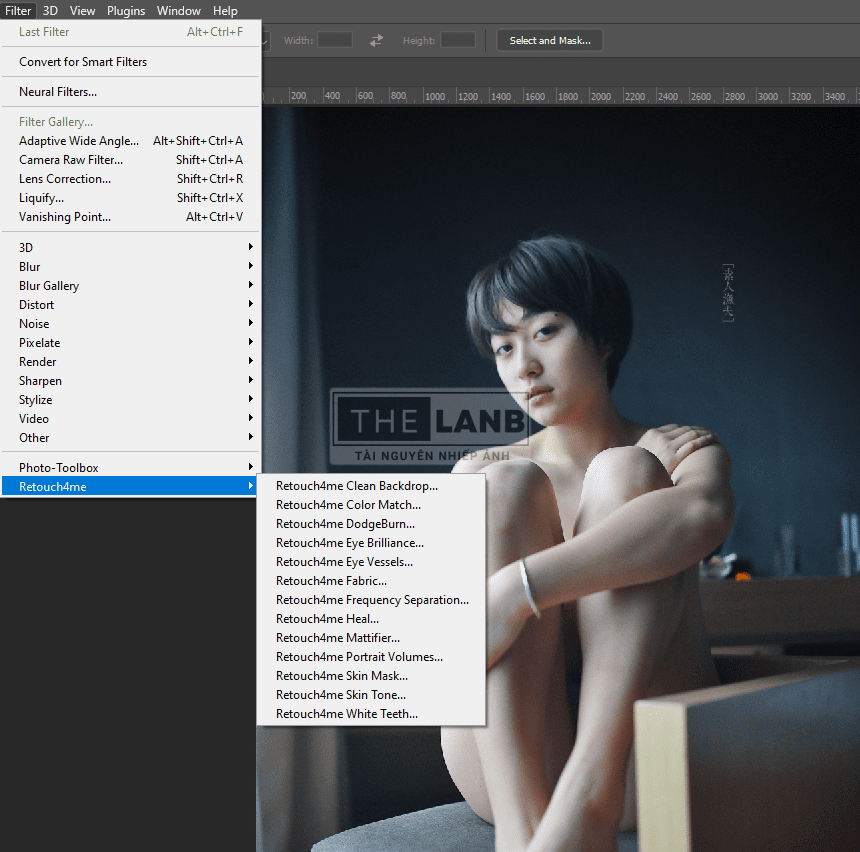Expand the Other submenu
The image size is (860, 852).
[131, 438]
